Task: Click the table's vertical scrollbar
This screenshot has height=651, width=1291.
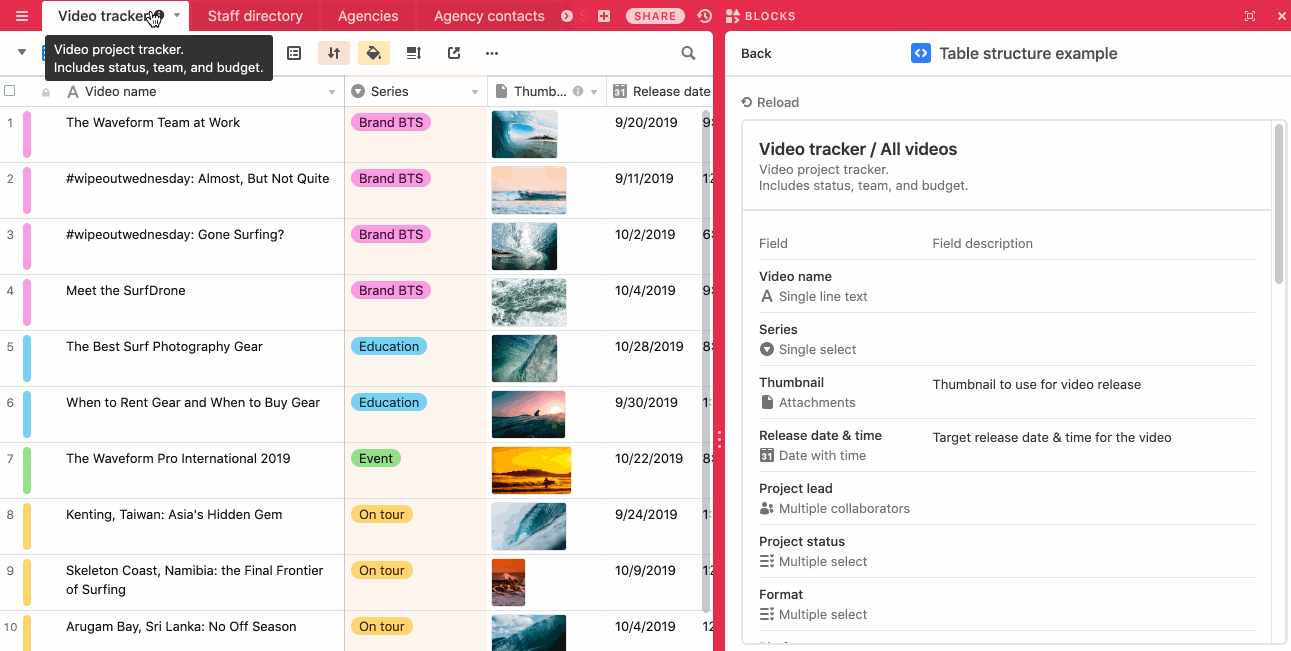Action: [x=706, y=361]
